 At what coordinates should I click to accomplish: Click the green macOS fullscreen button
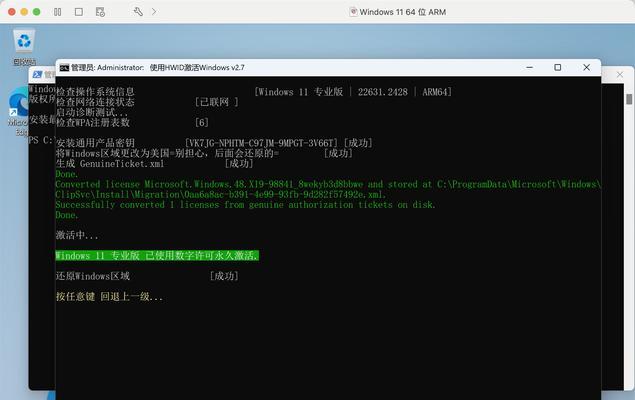click(36, 12)
